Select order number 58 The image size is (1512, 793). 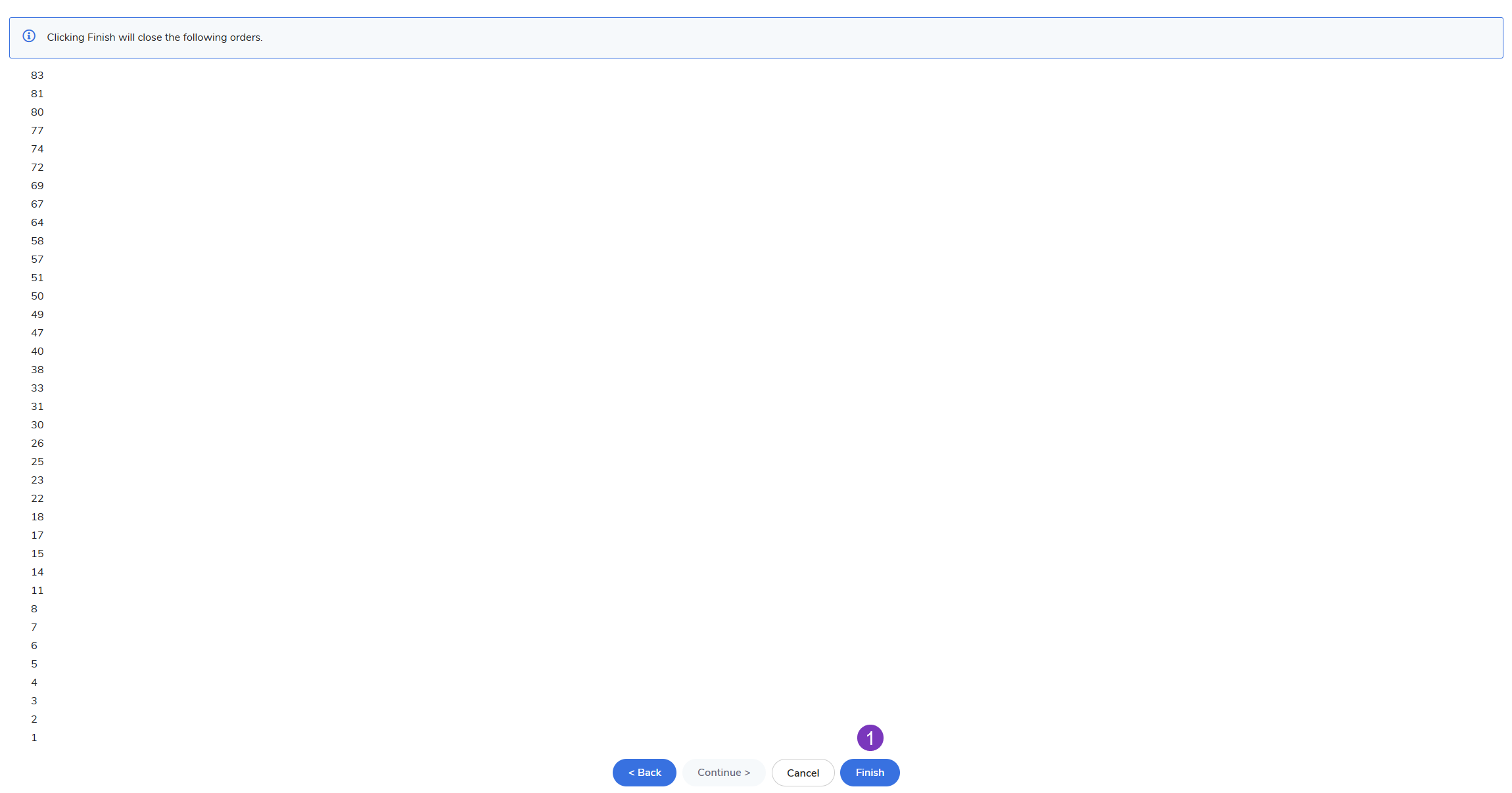click(x=37, y=241)
